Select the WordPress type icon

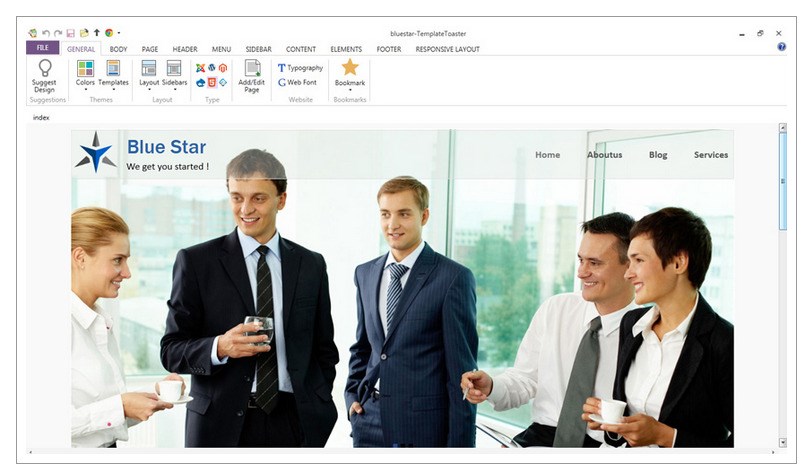tap(212, 68)
